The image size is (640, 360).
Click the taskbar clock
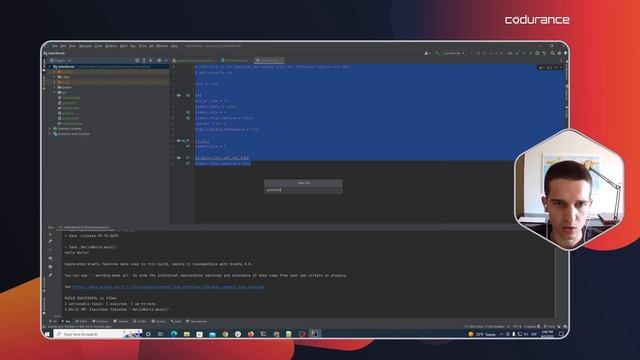[547, 334]
